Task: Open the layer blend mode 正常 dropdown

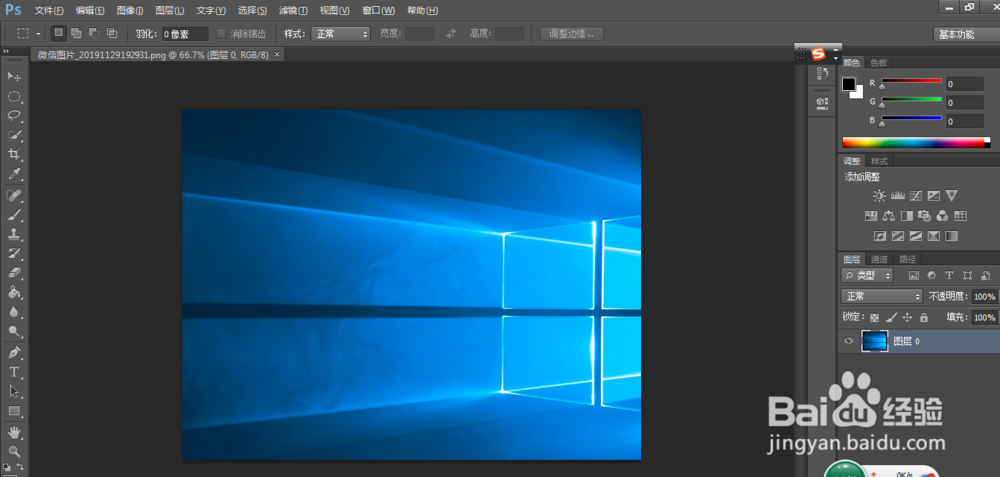Action: [x=882, y=297]
